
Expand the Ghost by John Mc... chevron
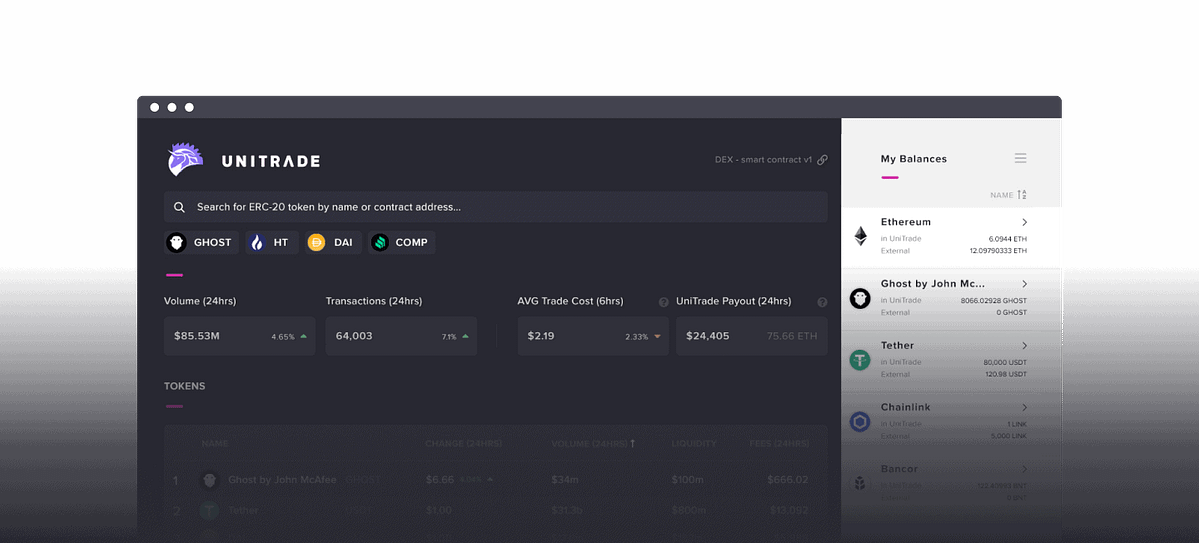click(1025, 284)
